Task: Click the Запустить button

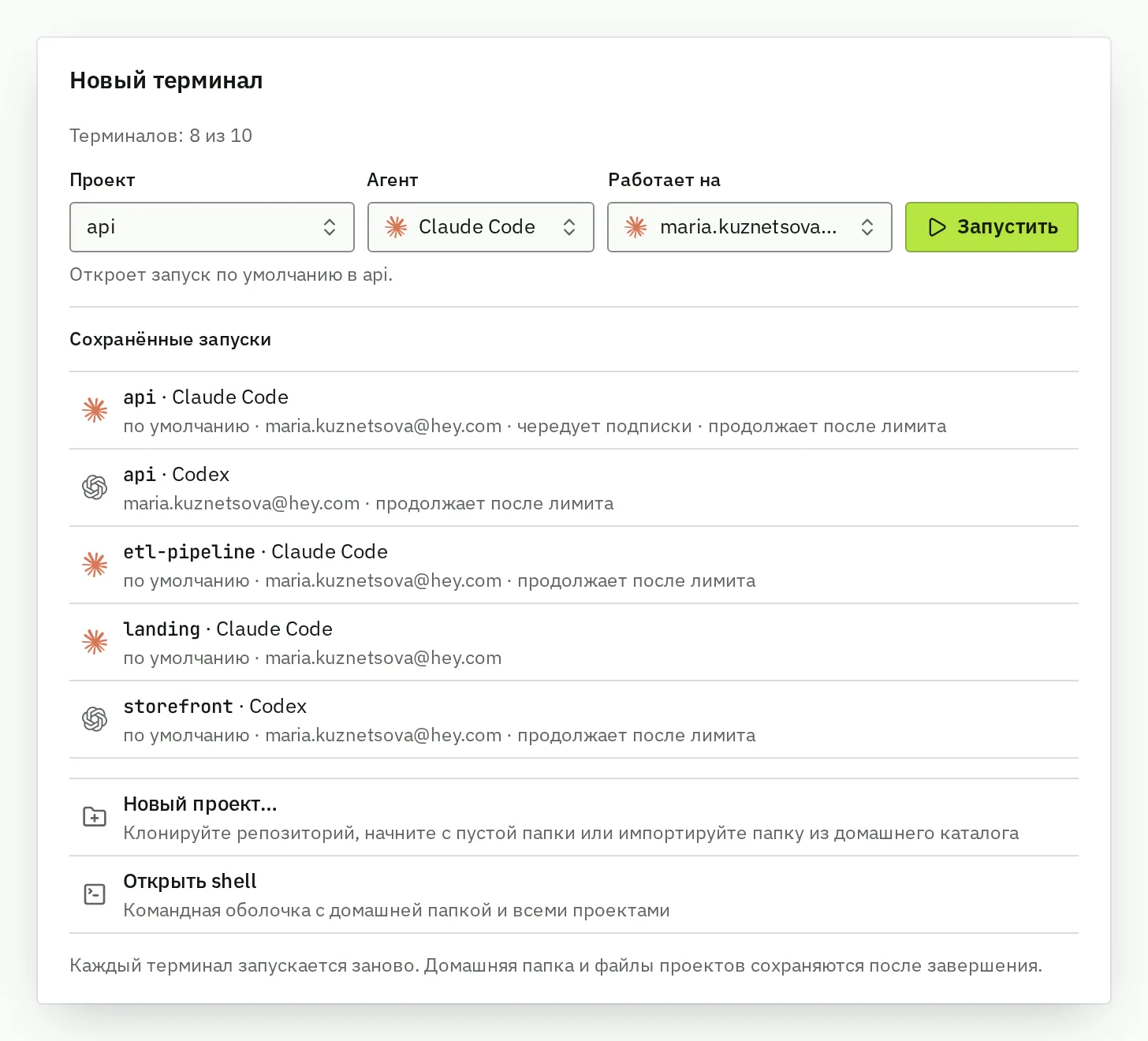Action: tap(991, 227)
